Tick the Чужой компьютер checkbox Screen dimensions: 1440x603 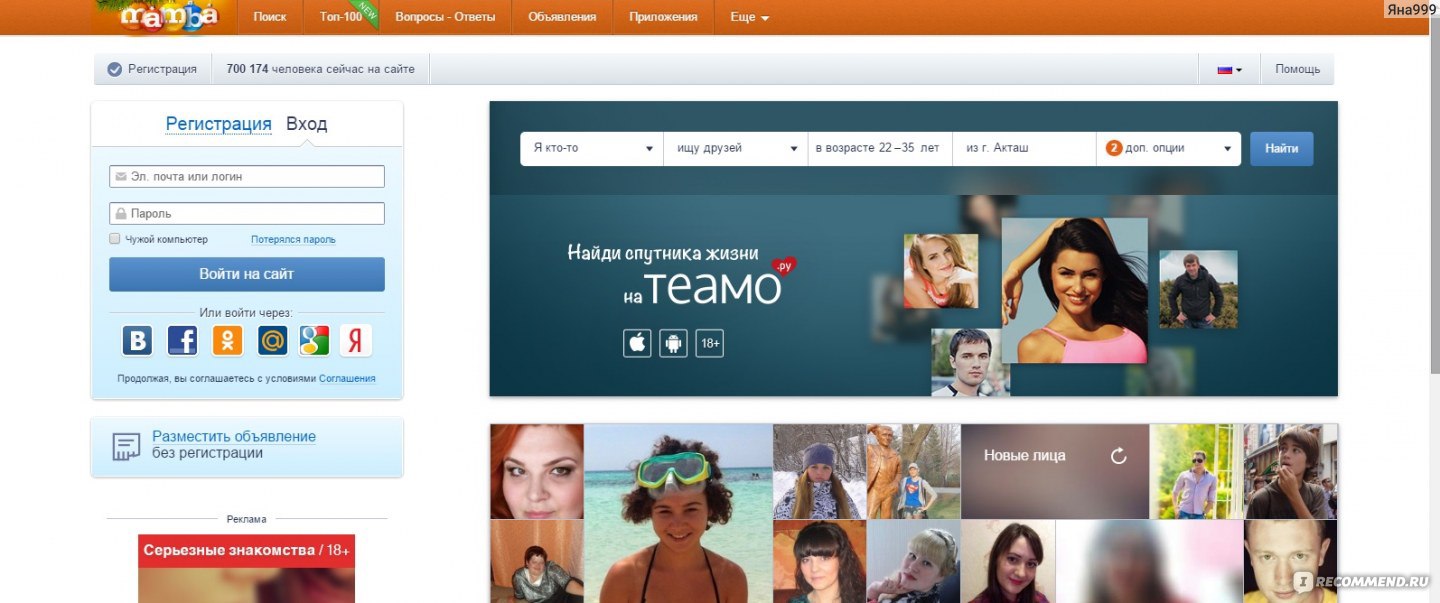(115, 239)
